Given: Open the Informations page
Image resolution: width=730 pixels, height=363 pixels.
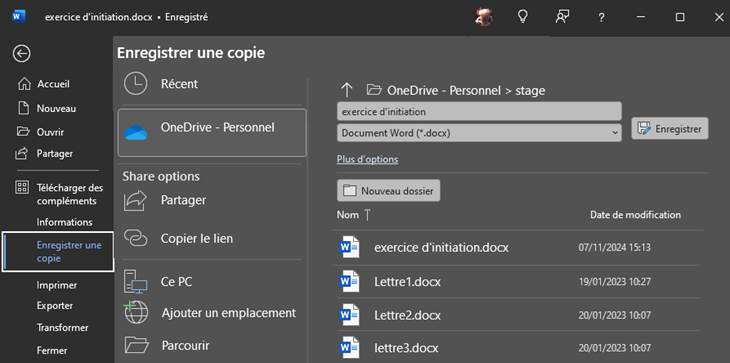Looking at the screenshot, I should [x=64, y=222].
